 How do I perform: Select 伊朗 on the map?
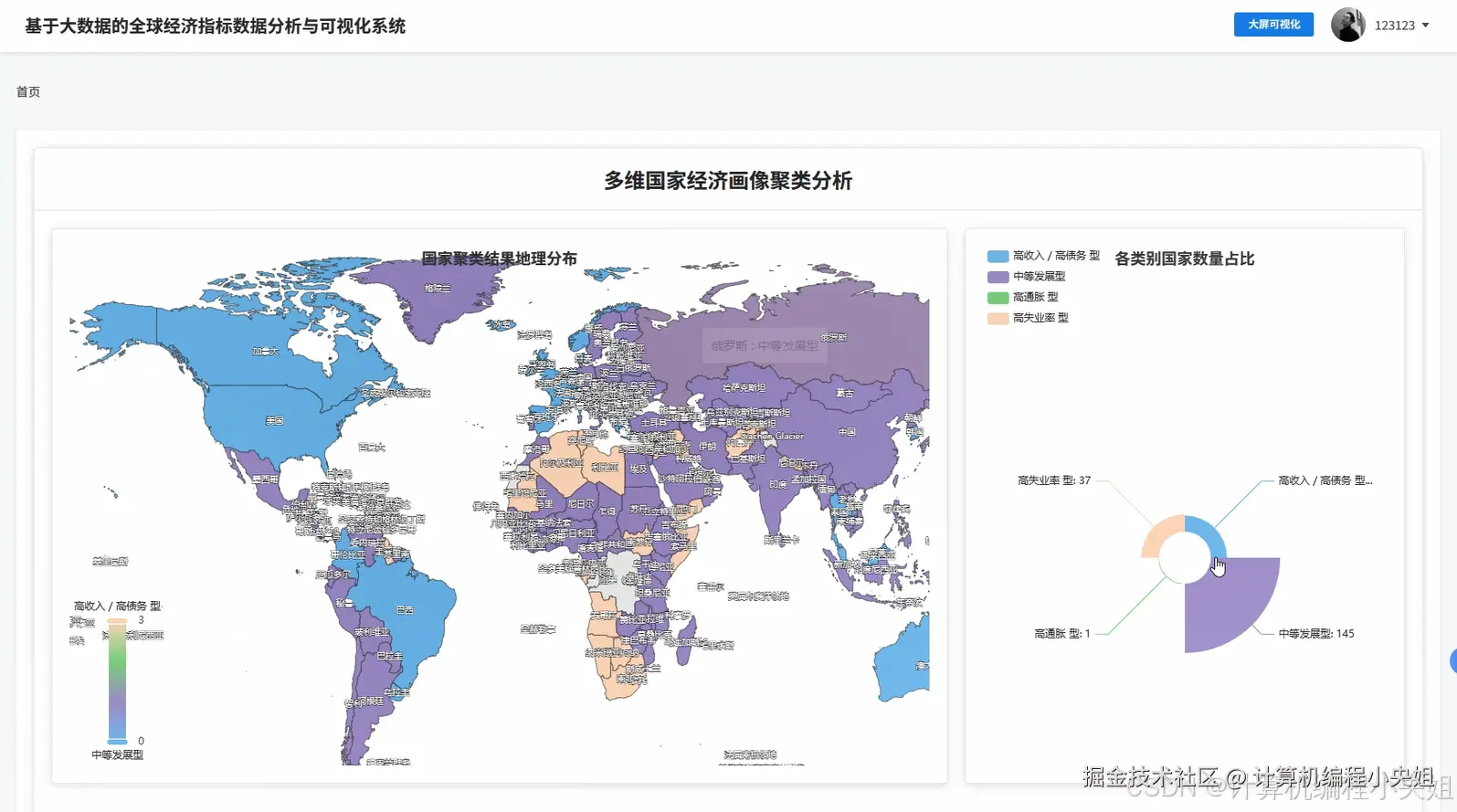[x=708, y=447]
